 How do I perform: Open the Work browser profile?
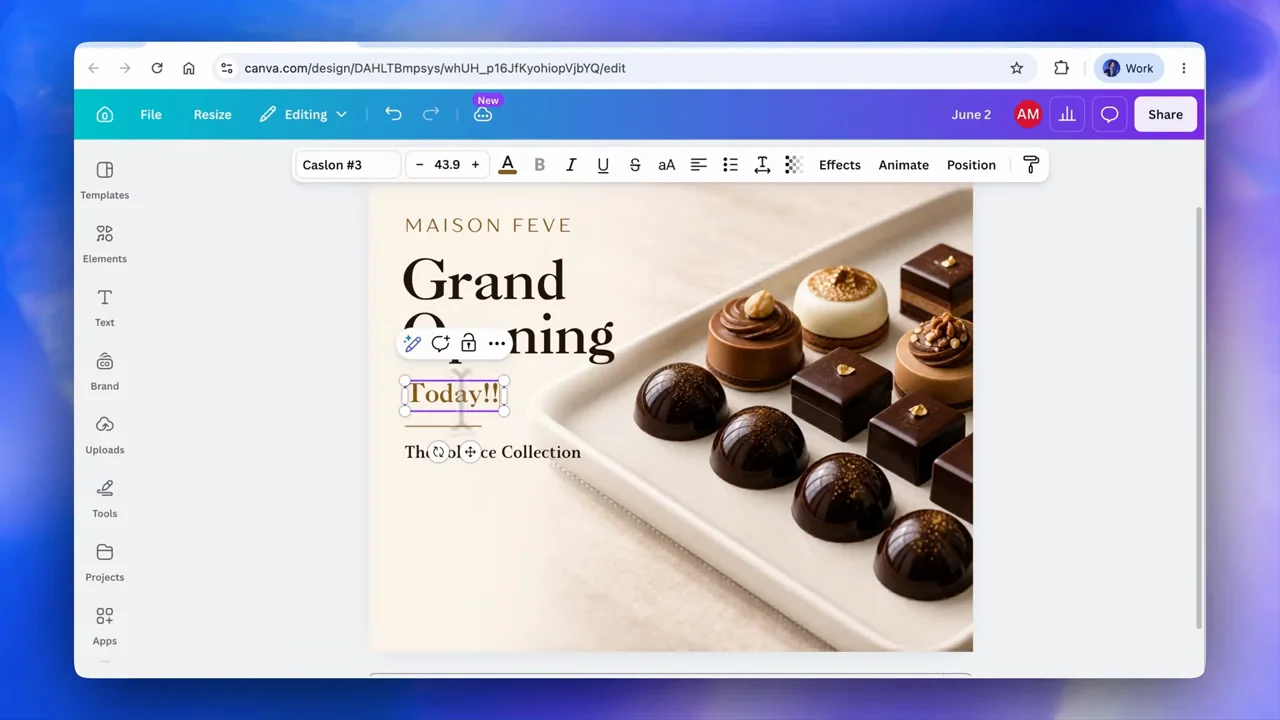(1128, 68)
